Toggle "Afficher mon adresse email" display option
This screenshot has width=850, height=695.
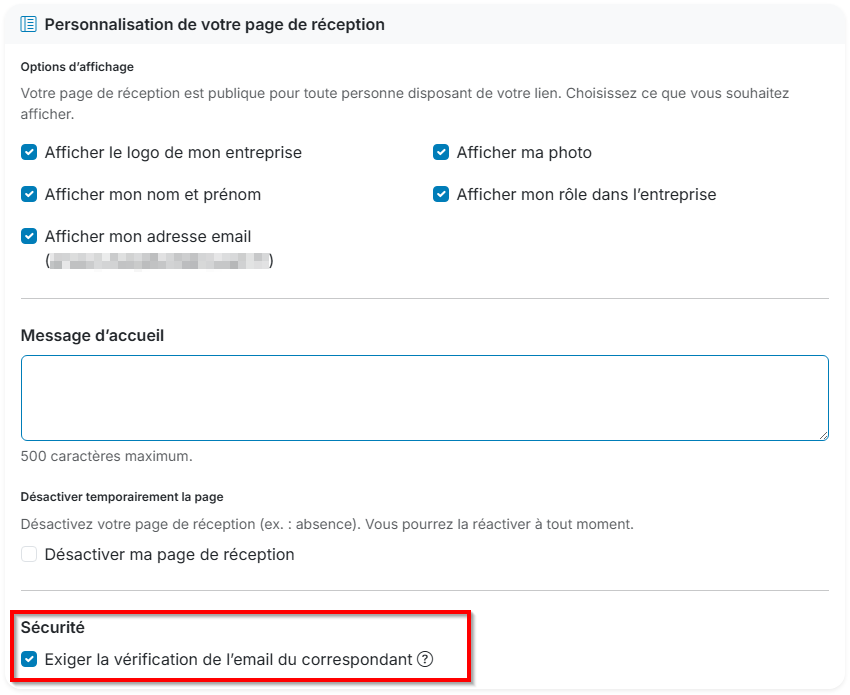(x=29, y=236)
